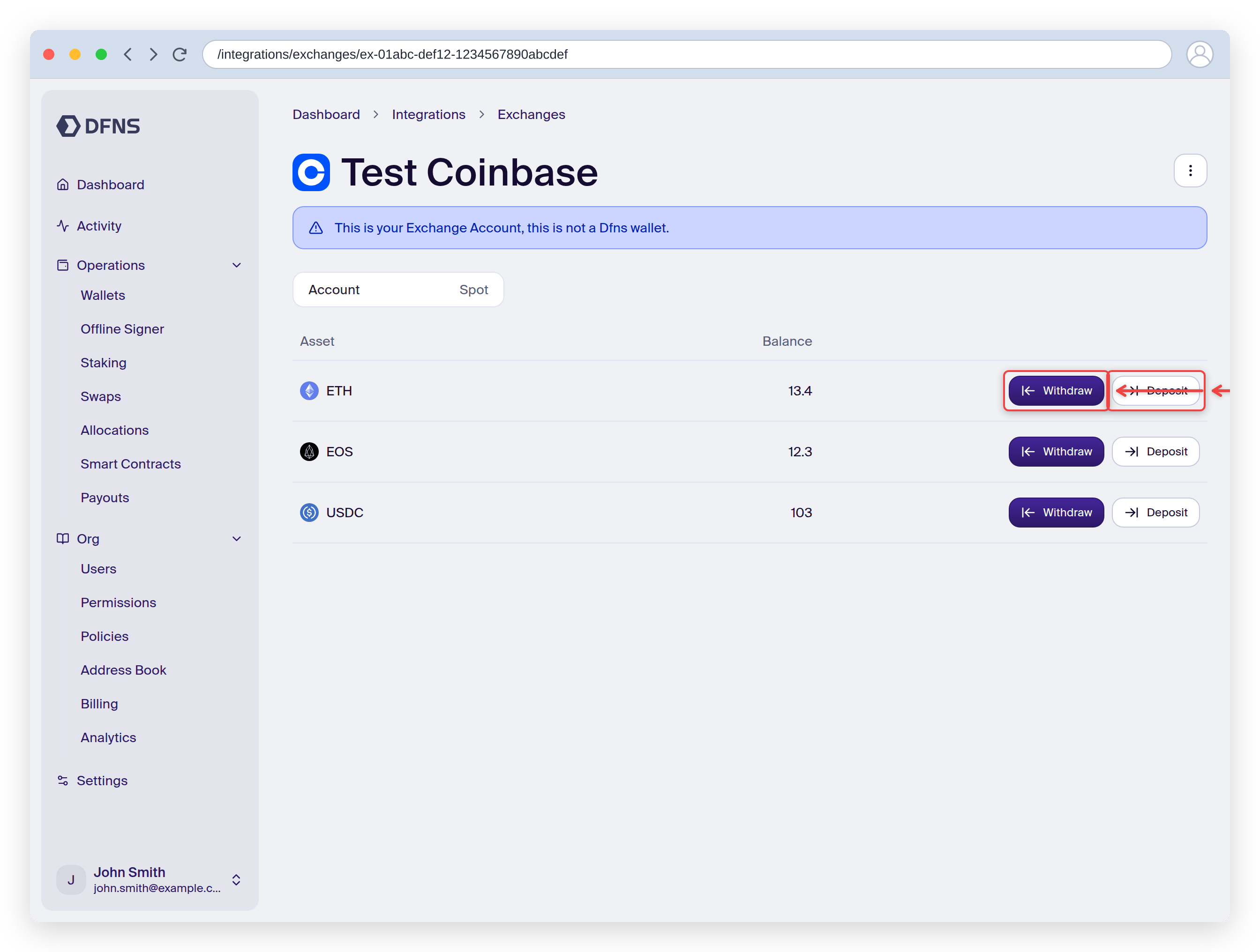Click the Settings sliders icon

(63, 781)
